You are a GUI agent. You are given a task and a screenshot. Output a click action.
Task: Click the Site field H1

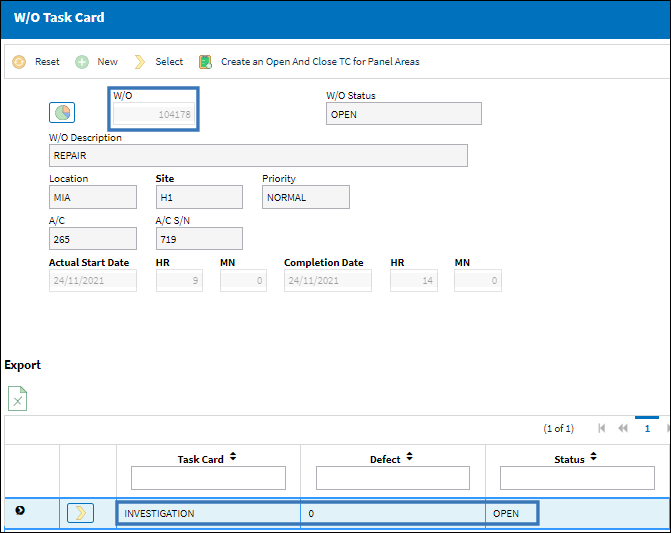(x=199, y=197)
